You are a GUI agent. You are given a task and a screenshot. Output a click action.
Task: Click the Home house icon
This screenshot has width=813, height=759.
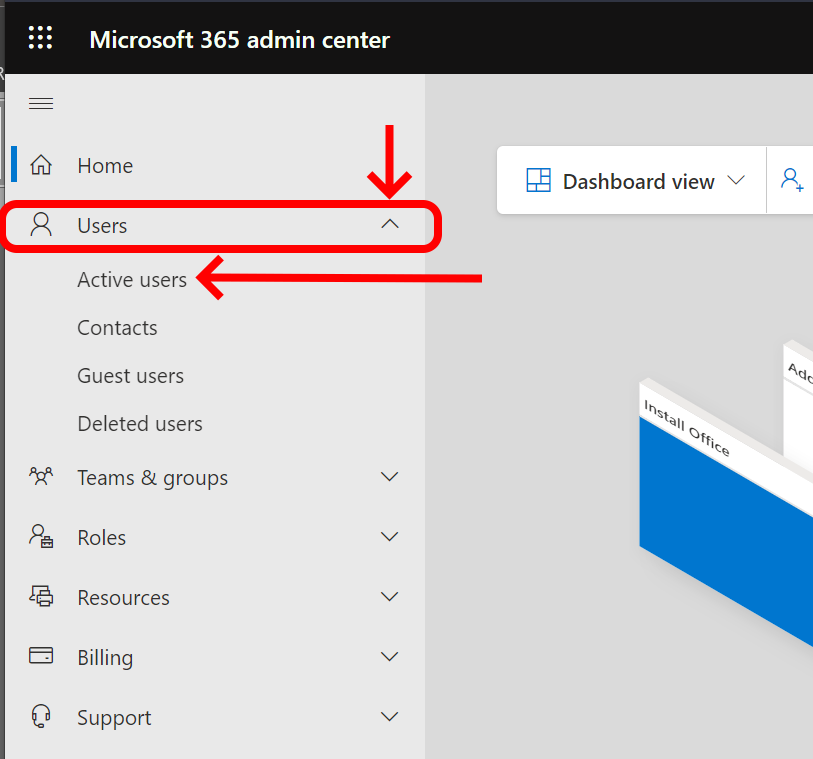point(41,165)
